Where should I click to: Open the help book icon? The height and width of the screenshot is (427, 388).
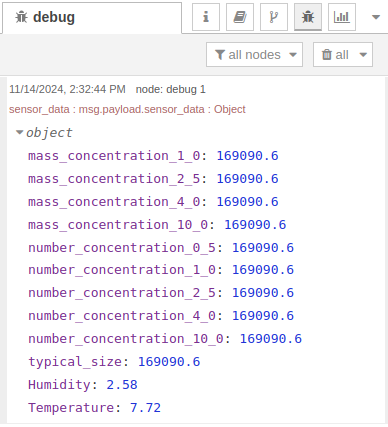coord(240,17)
